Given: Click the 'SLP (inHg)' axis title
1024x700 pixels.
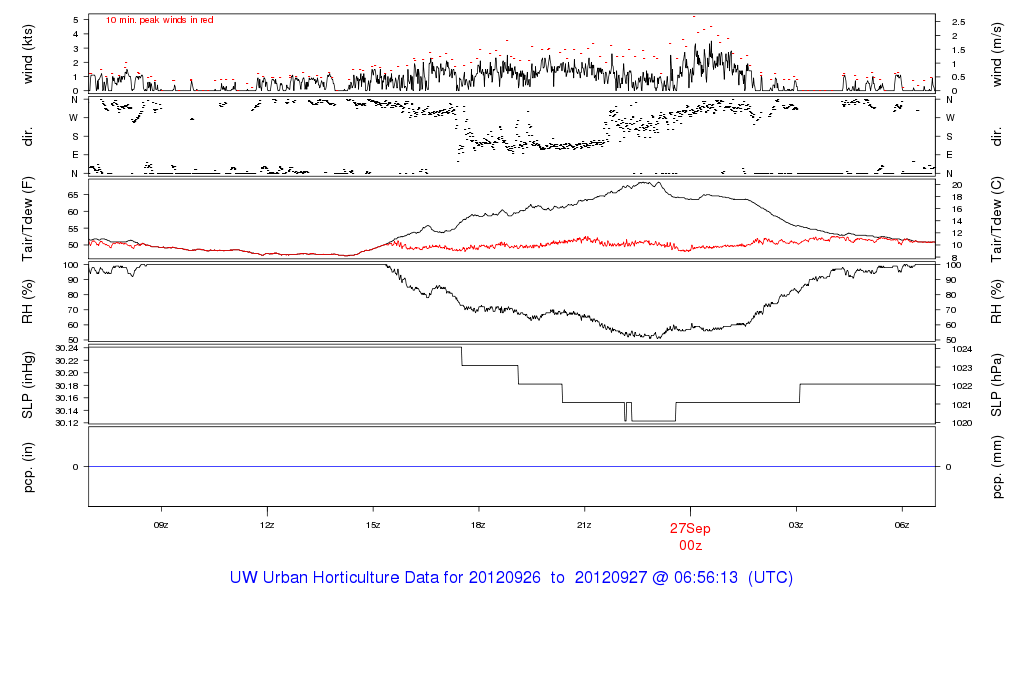Looking at the screenshot, I should click(x=27, y=385).
